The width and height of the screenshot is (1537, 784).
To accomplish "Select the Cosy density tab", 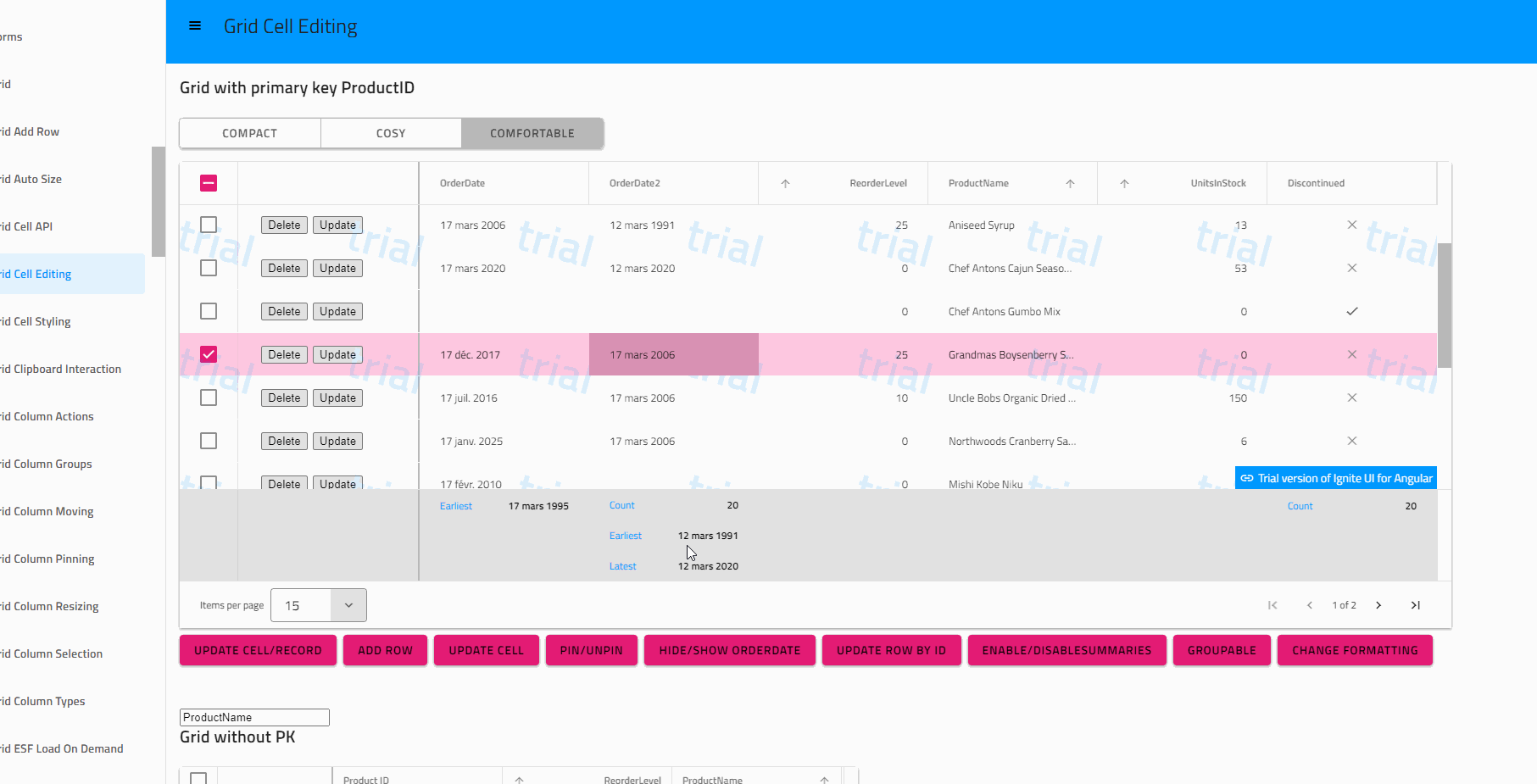I will tap(391, 133).
